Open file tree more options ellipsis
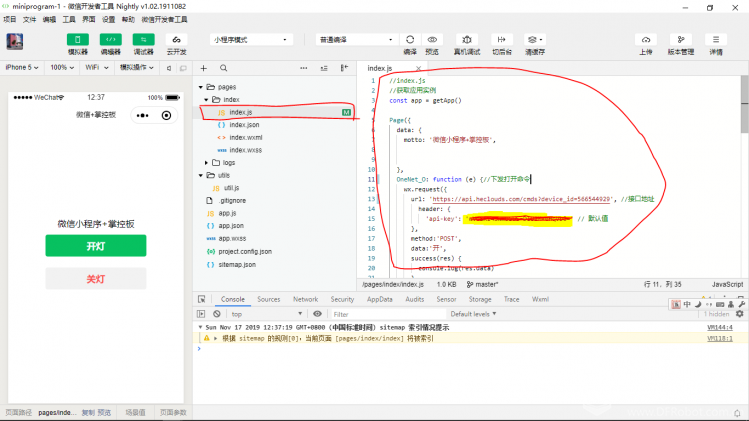 pyautogui.click(x=303, y=68)
